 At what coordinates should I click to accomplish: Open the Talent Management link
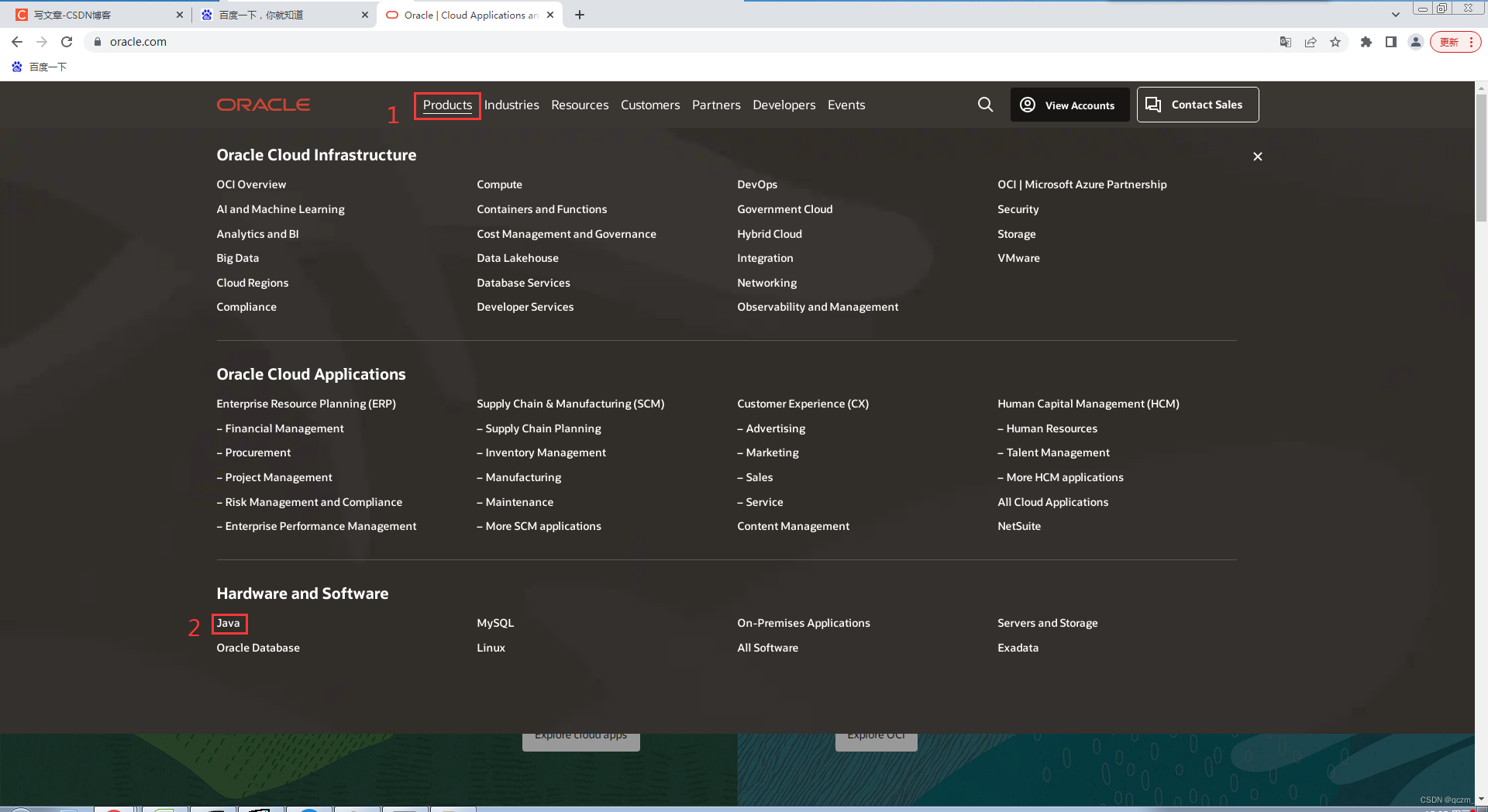pyautogui.click(x=1053, y=452)
